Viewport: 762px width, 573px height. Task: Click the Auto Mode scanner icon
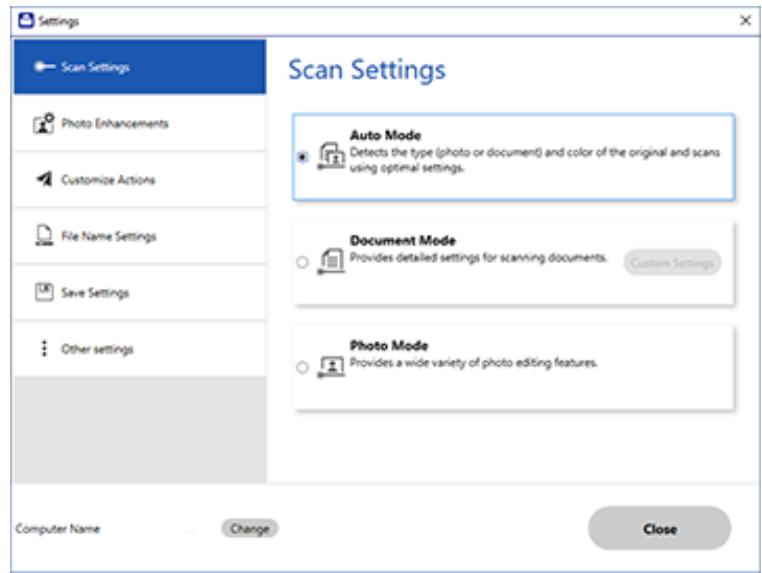point(331,156)
